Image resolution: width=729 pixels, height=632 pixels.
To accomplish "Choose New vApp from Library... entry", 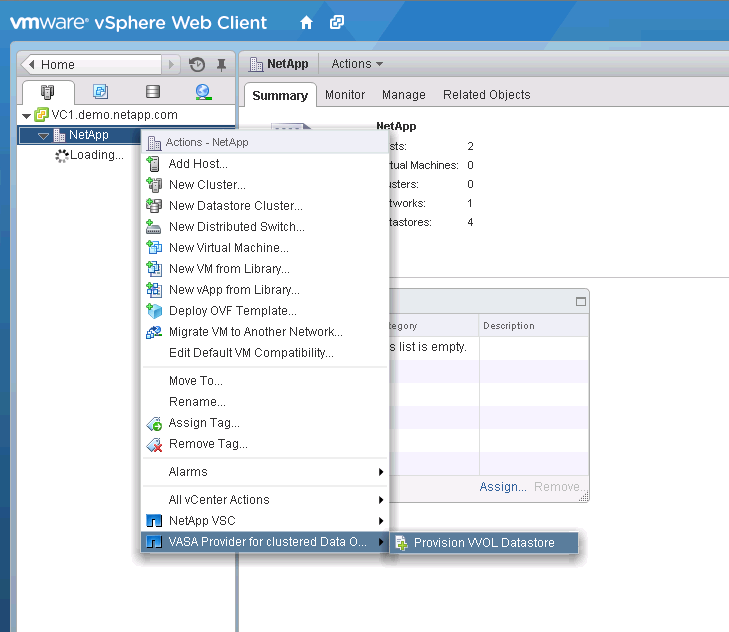I will click(x=265, y=289).
